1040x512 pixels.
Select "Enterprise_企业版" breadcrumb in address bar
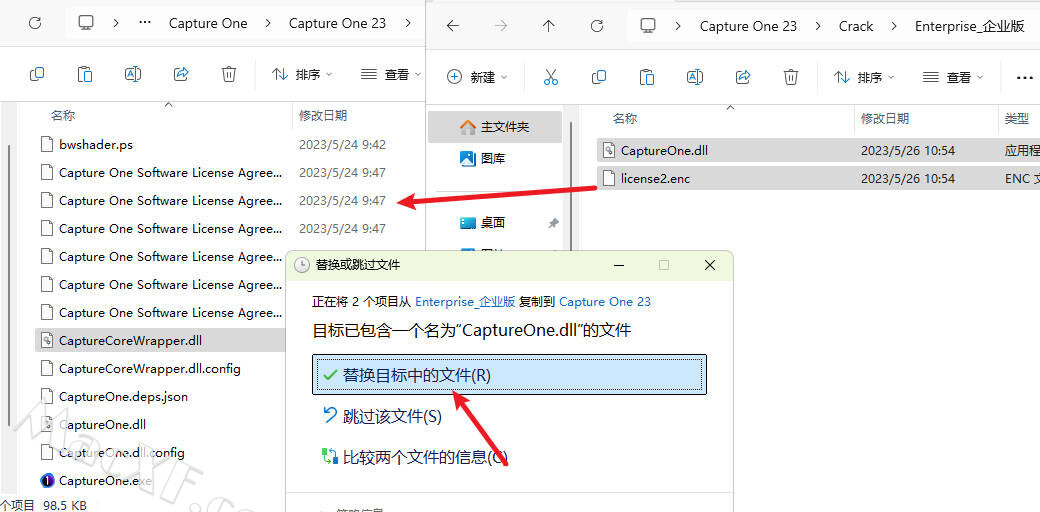click(x=970, y=27)
